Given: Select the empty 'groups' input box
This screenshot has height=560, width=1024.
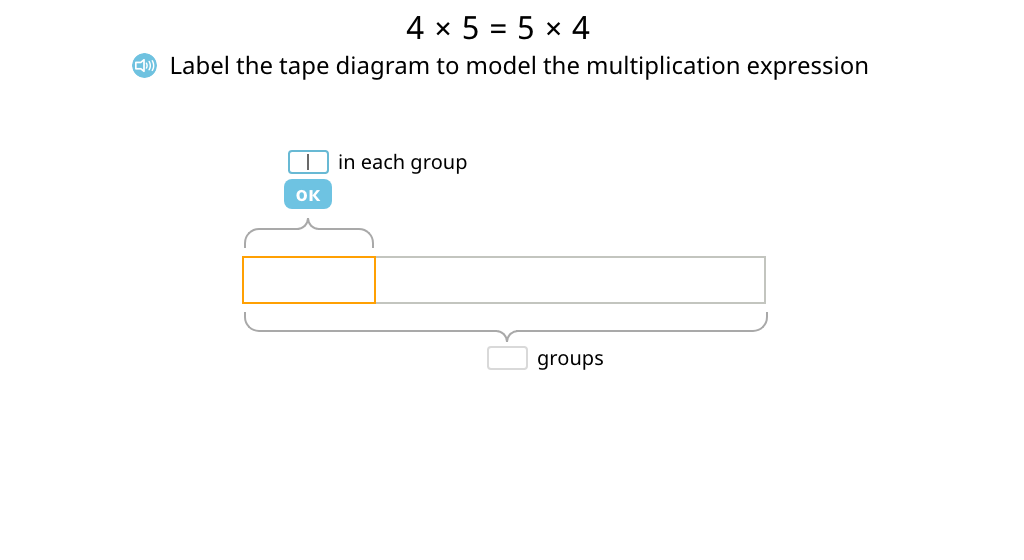Looking at the screenshot, I should 507,358.
